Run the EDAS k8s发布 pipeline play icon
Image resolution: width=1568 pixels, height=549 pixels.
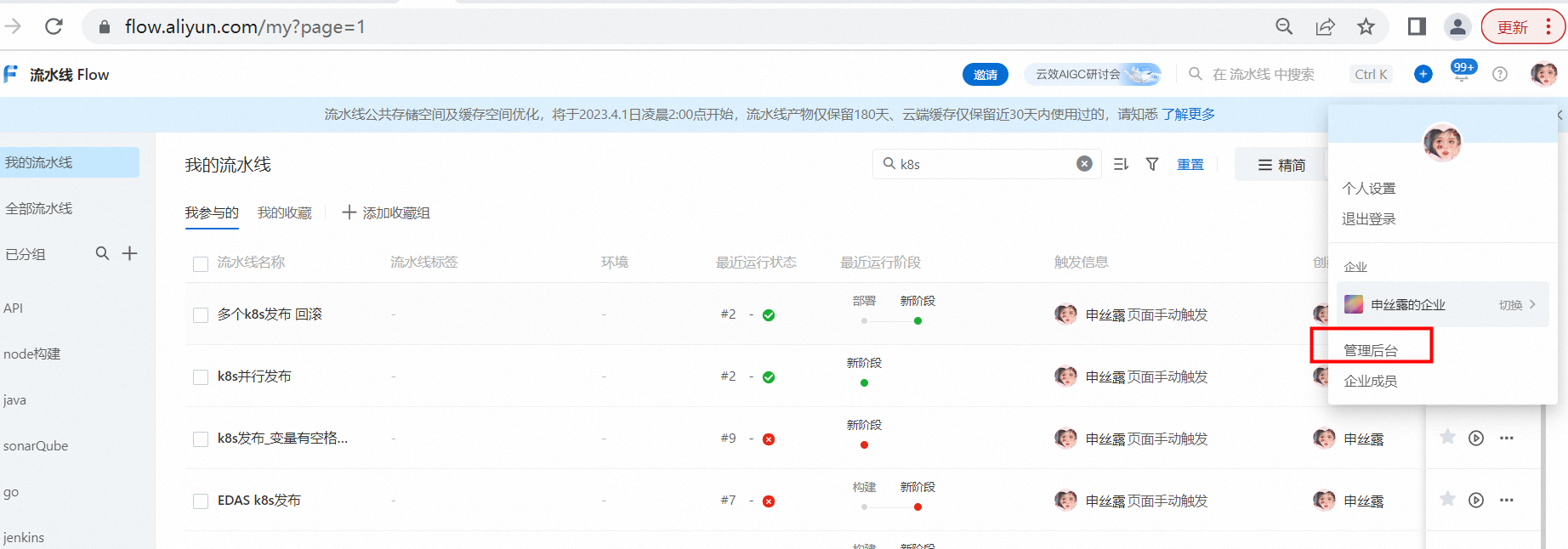point(1476,500)
